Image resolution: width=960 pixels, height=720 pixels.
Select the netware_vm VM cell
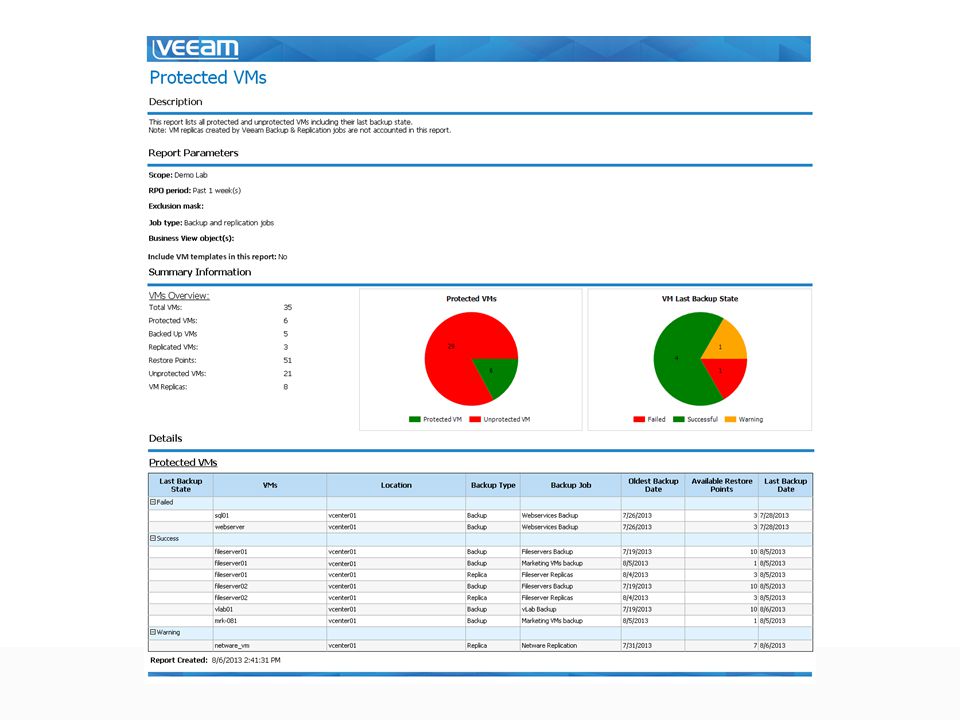pos(270,645)
